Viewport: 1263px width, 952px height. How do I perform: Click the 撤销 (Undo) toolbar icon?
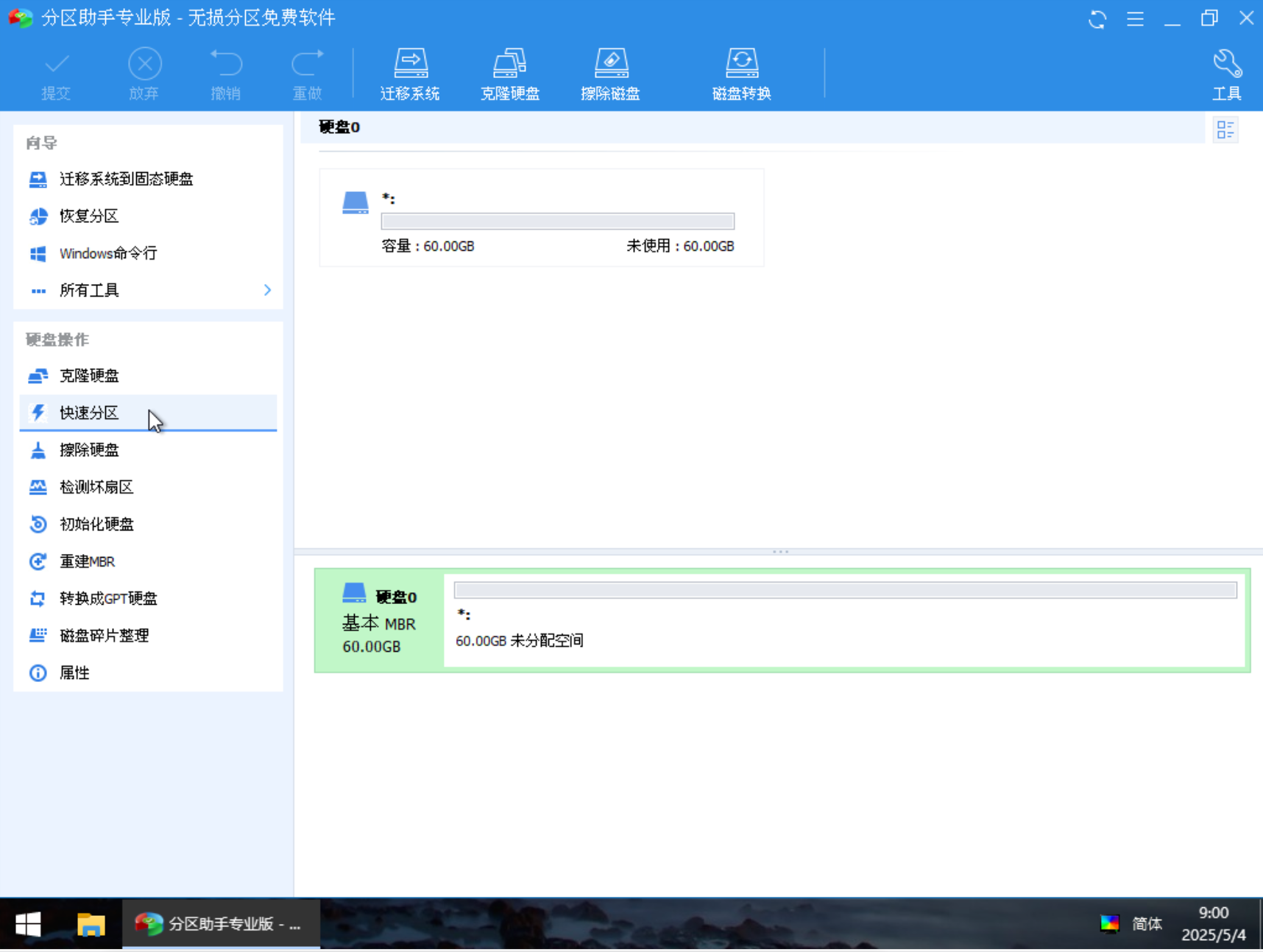[x=225, y=74]
